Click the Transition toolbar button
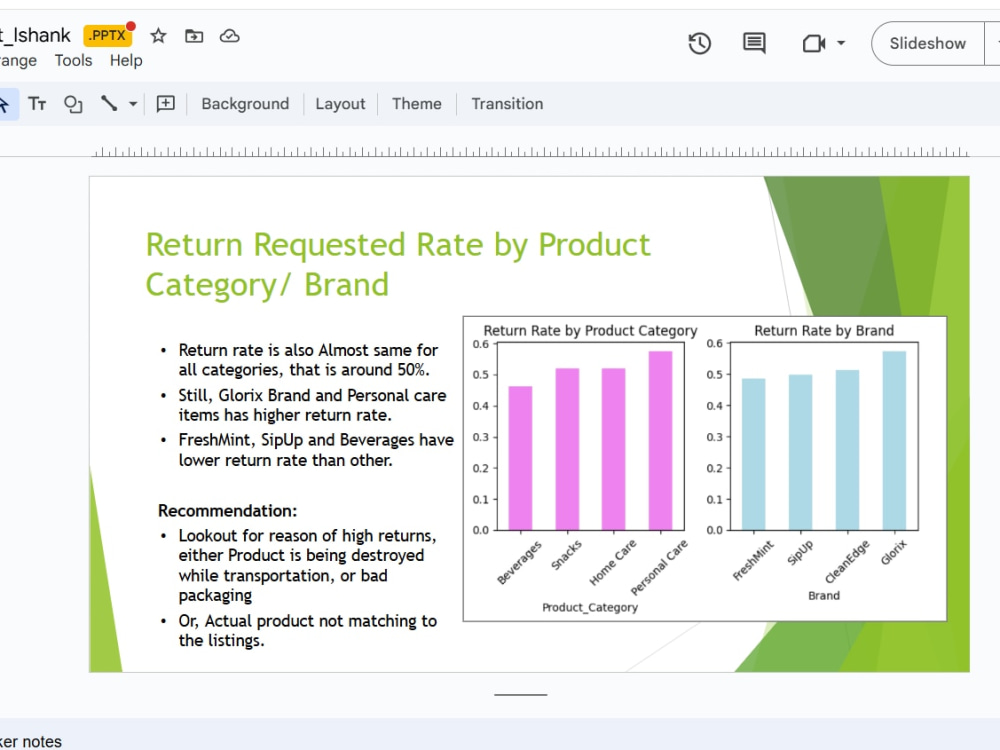 click(x=507, y=104)
